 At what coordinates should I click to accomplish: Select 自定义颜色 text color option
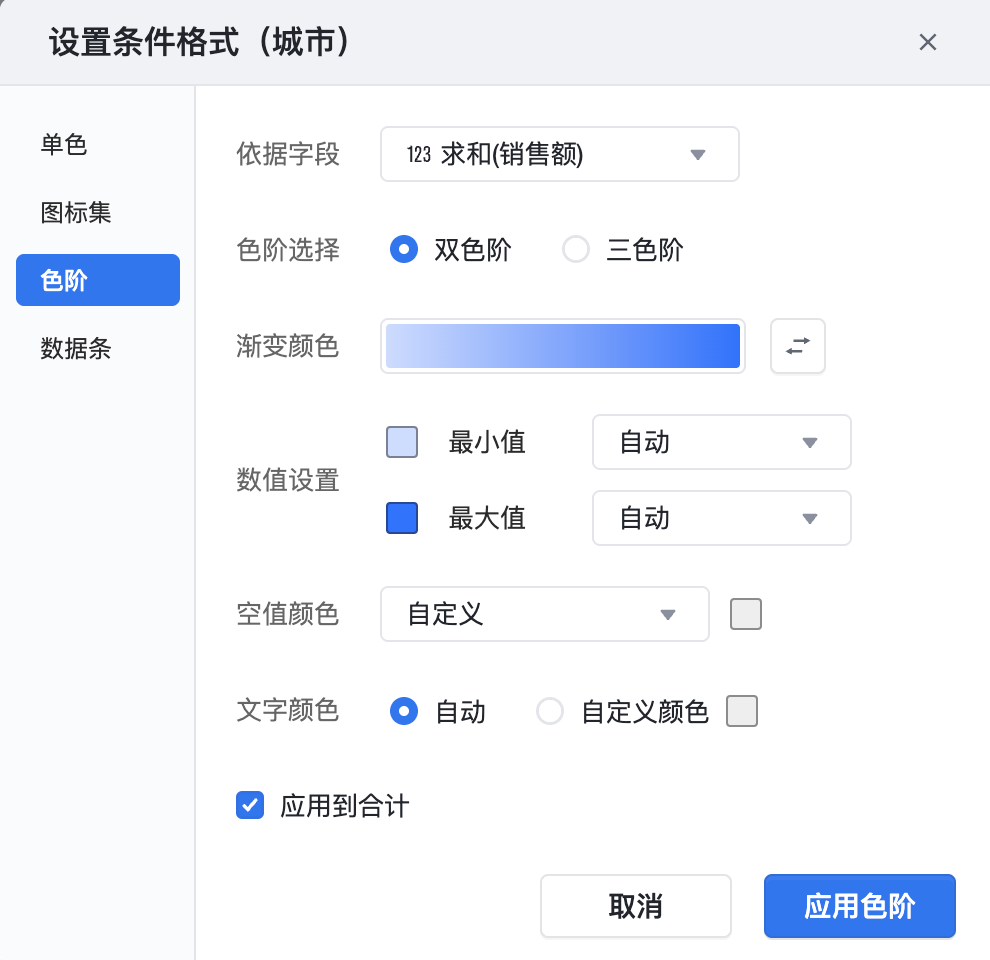[x=550, y=711]
